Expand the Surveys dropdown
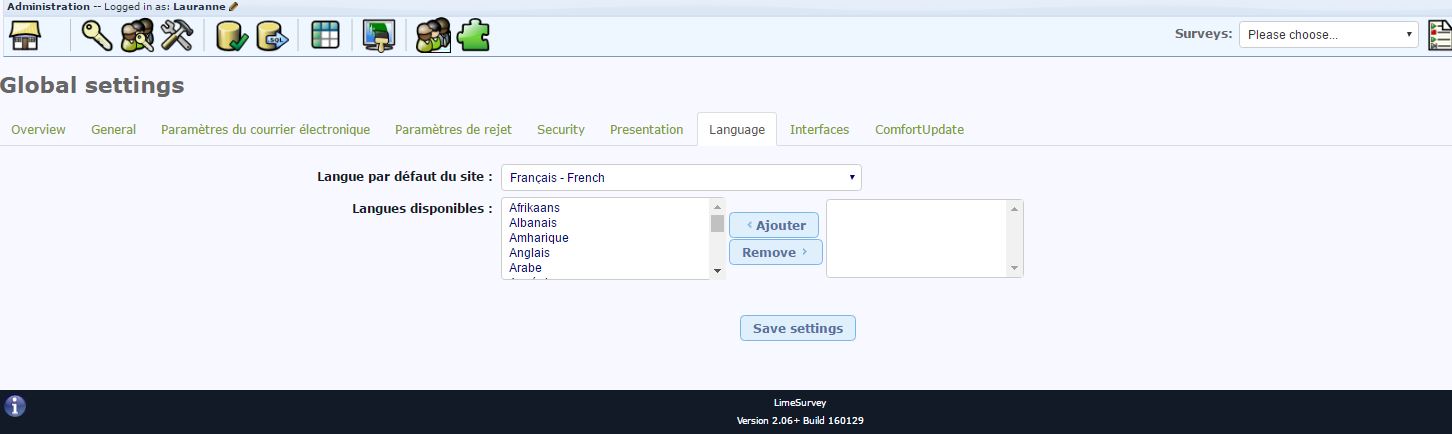This screenshot has height=434, width=1452. point(1328,35)
